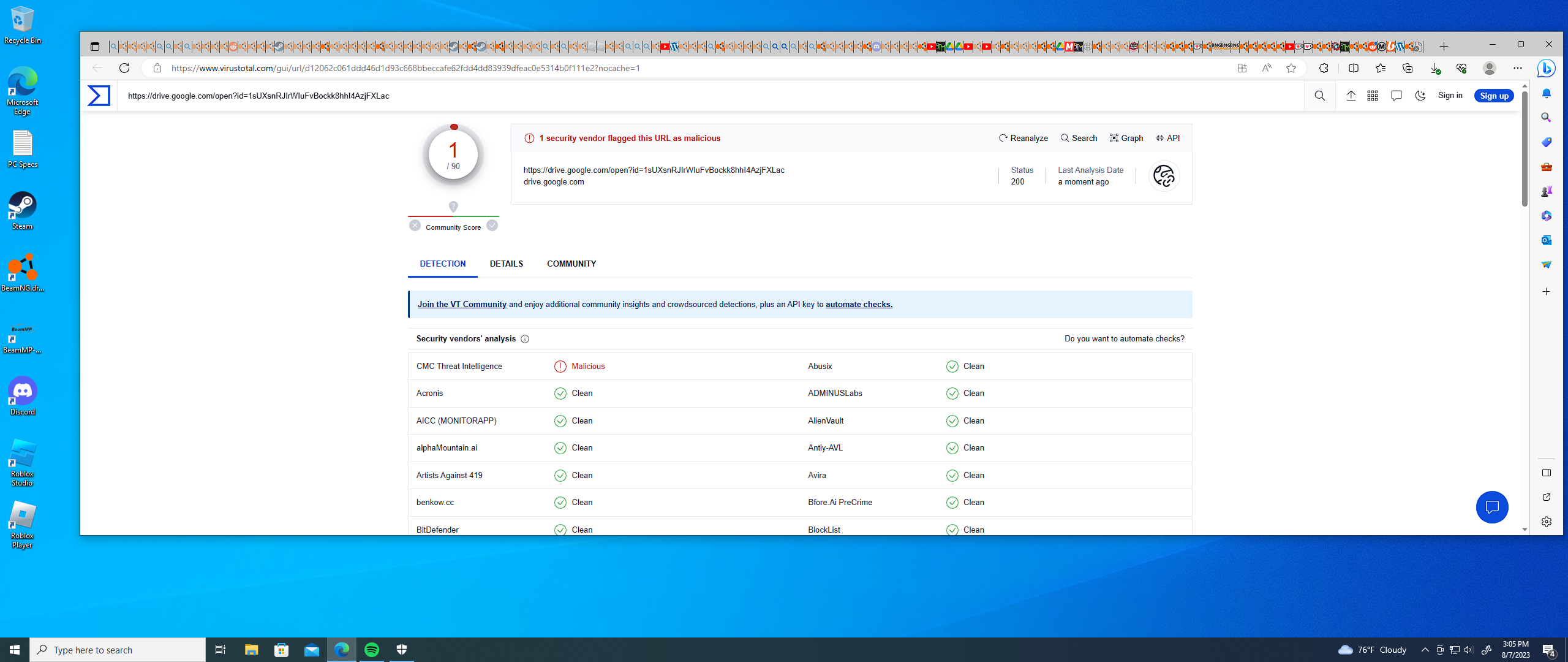Vote negative on Community Score
Viewport: 1568px width, 662px height.
pos(415,226)
